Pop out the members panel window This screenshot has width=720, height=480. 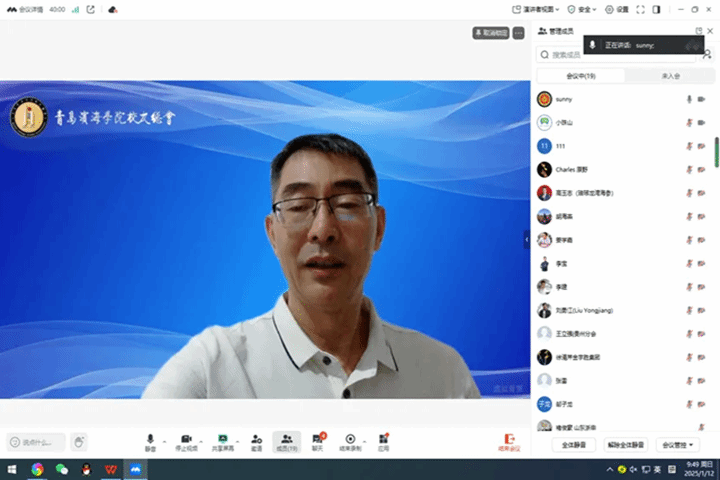pos(698,31)
